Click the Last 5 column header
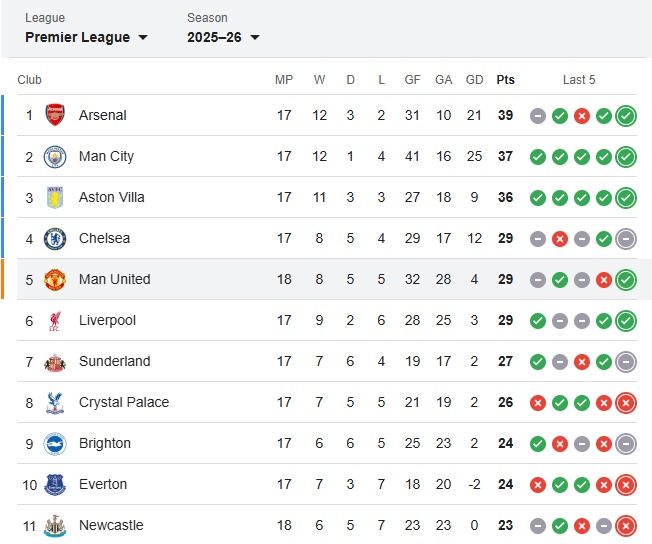Screen dimensions: 652x544 pos(579,79)
